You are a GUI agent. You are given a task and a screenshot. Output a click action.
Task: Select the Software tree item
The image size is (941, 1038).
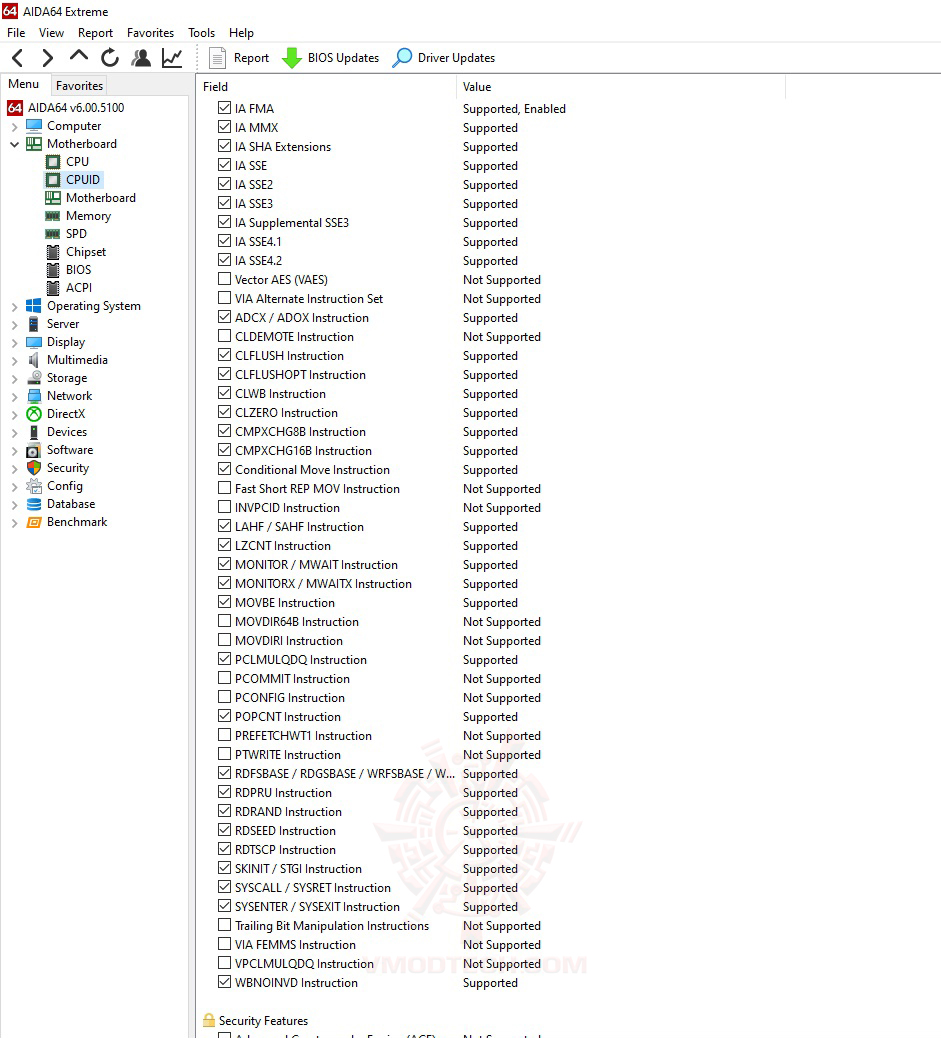click(x=70, y=449)
